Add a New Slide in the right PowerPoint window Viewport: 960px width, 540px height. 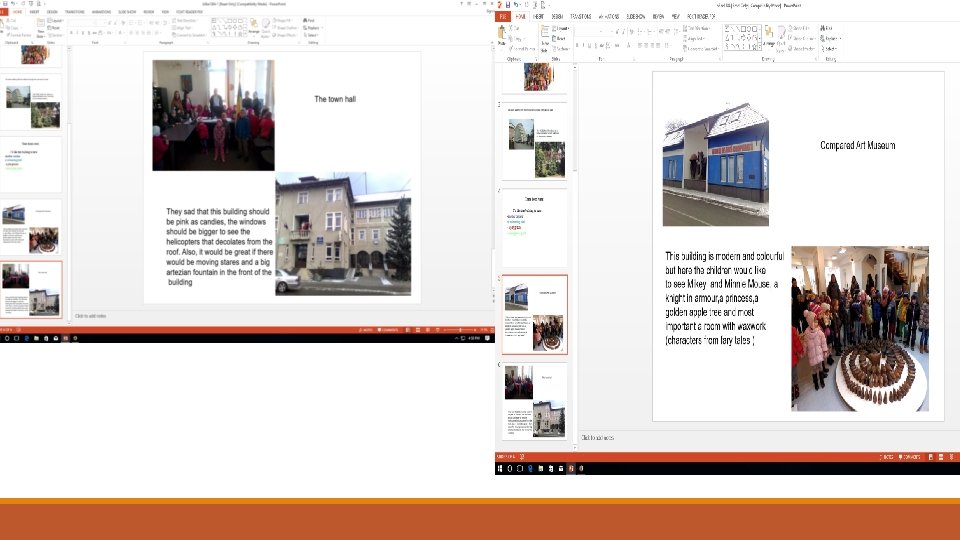(x=544, y=39)
